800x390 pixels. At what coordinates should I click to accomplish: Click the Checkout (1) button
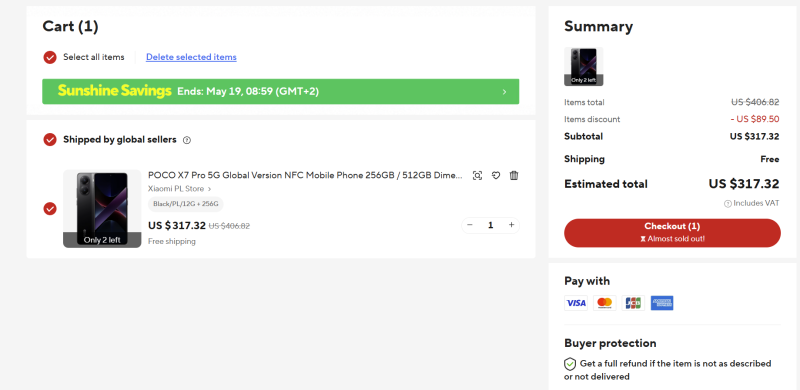click(x=672, y=233)
